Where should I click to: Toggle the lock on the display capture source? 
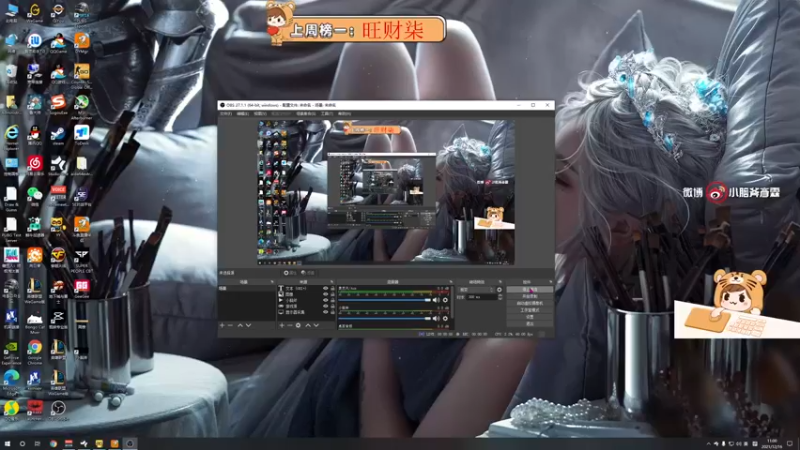[x=333, y=312]
